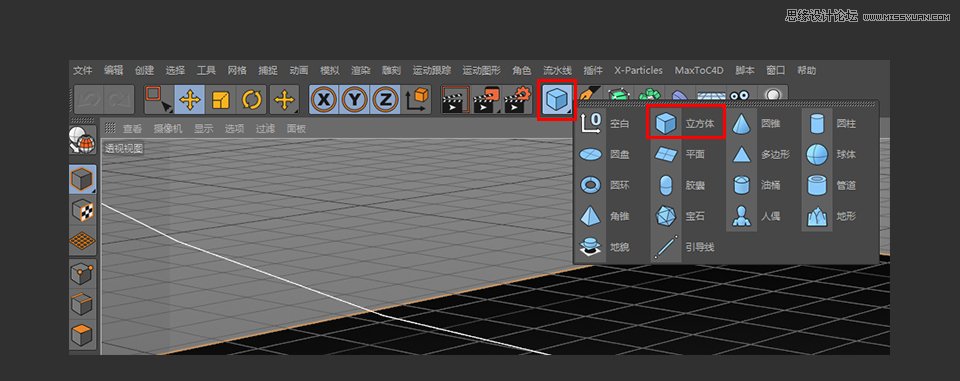Open the 运动图形 menu
The width and height of the screenshot is (960, 381).
coord(482,70)
